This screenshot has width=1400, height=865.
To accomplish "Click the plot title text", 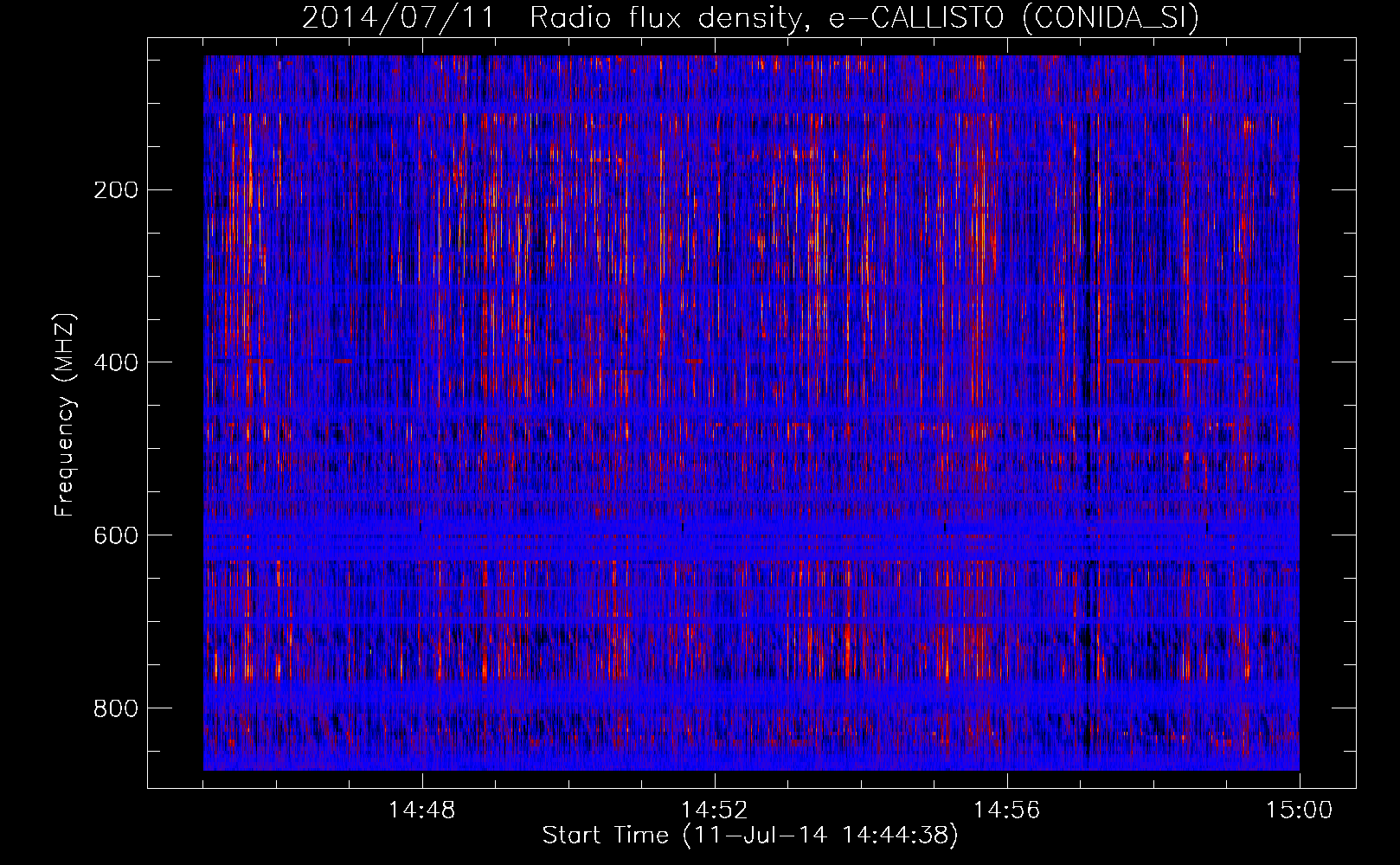I will click(x=750, y=18).
